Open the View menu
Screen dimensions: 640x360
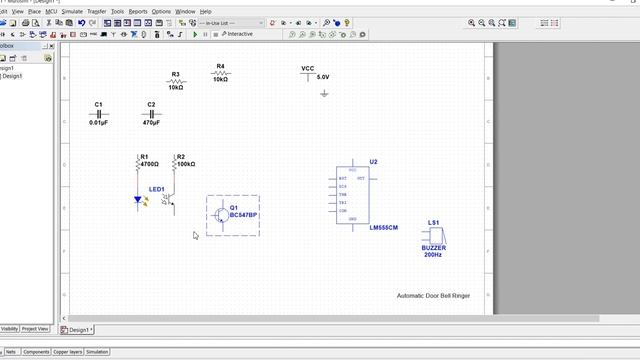tap(18, 11)
